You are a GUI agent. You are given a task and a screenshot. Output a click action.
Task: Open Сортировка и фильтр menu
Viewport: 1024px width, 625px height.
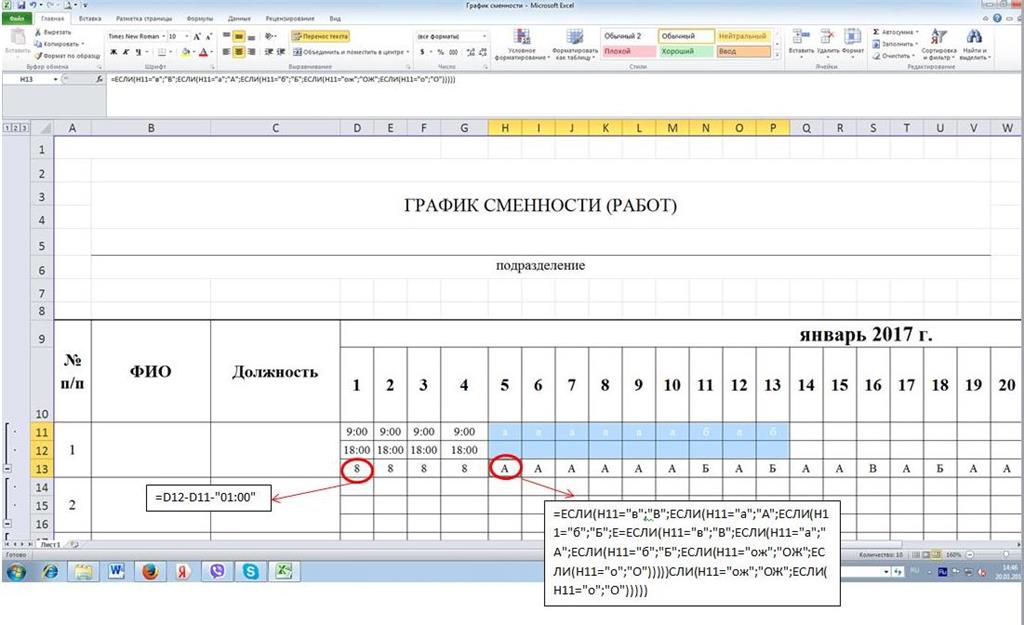click(x=938, y=44)
